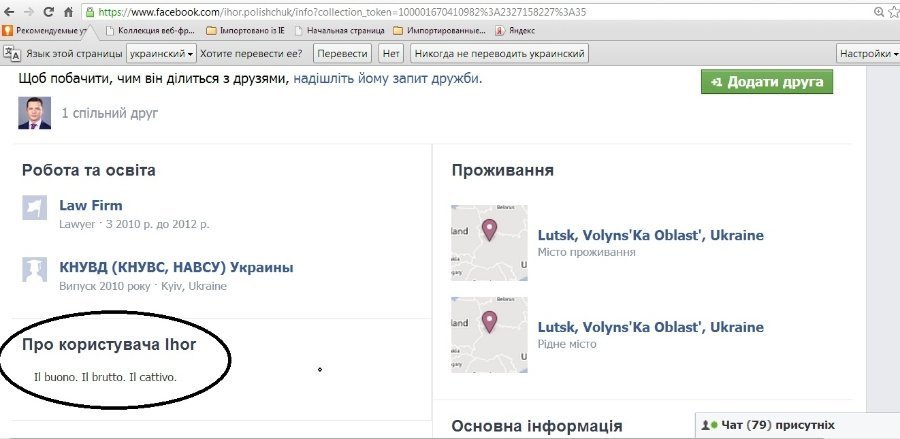
Task: Click the browser forward arrow
Action: 28,12
